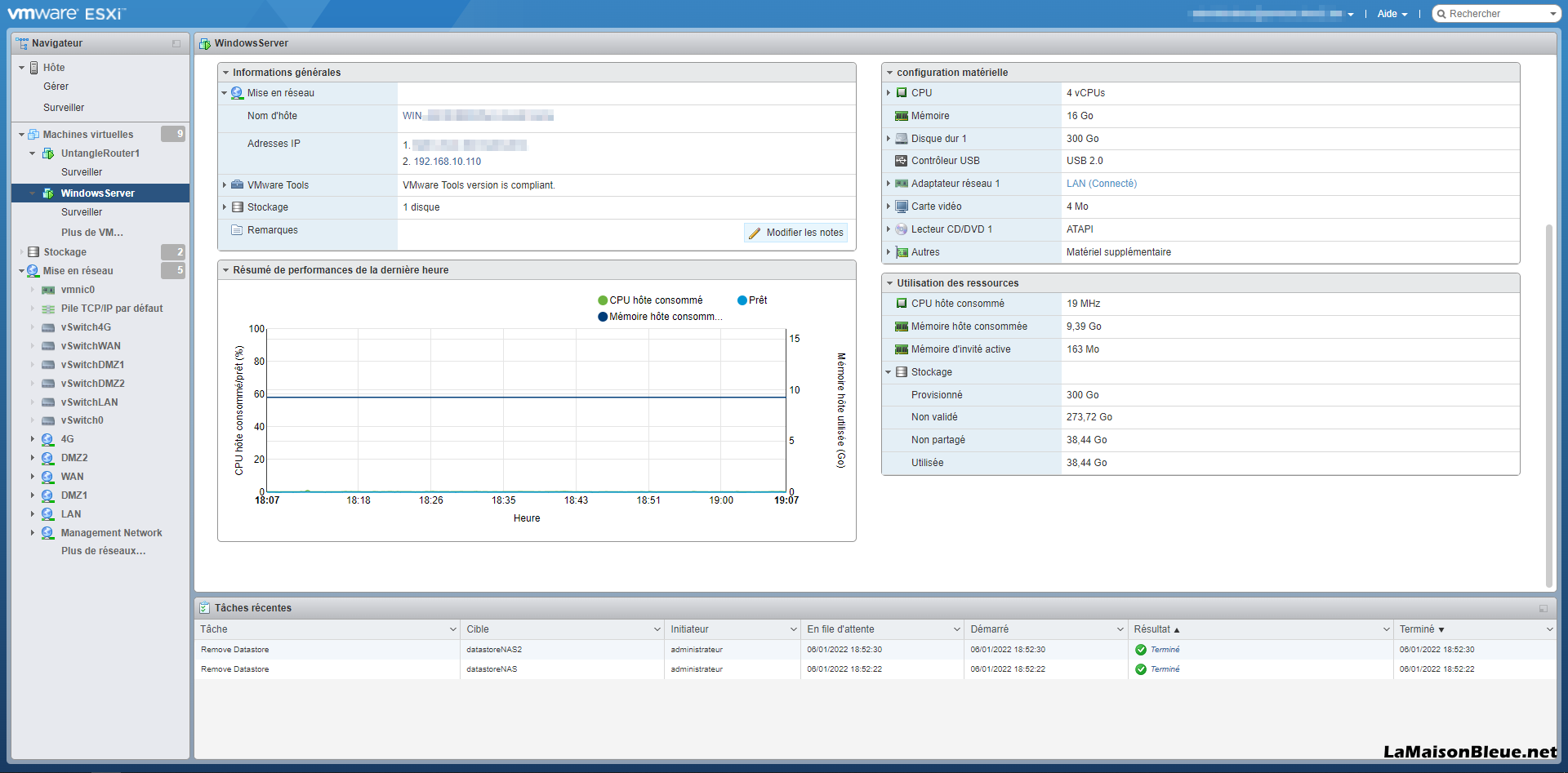
Task: Click the DMZ2 port group icon
Action: (x=47, y=458)
